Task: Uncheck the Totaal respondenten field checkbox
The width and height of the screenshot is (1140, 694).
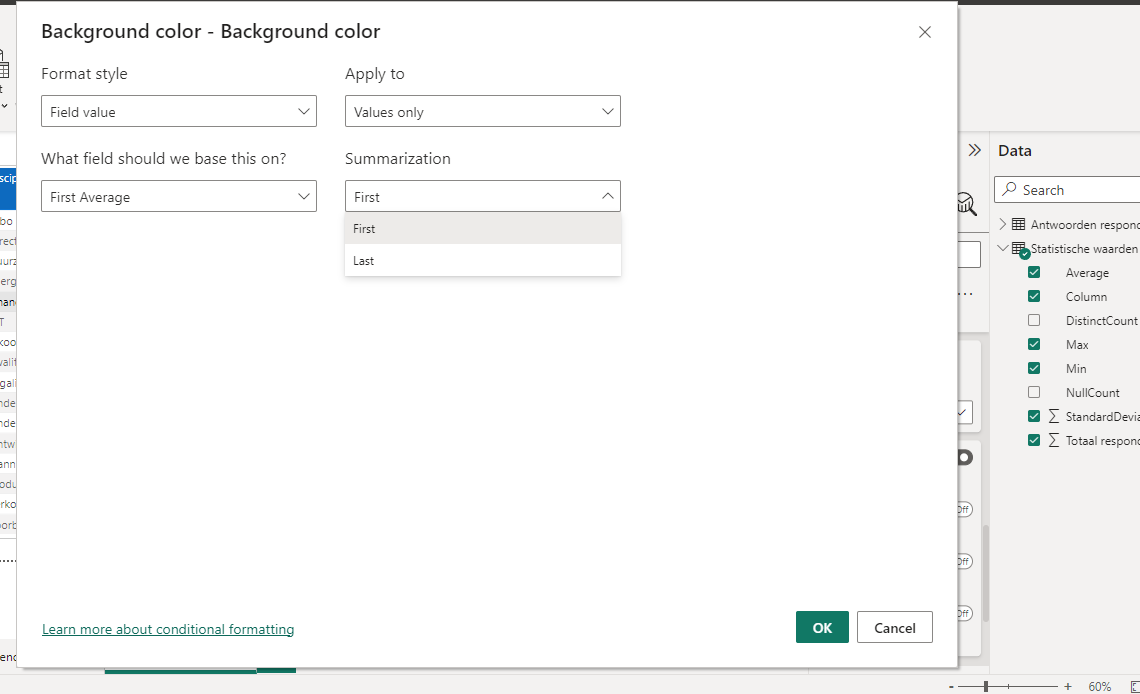Action: [x=1034, y=440]
